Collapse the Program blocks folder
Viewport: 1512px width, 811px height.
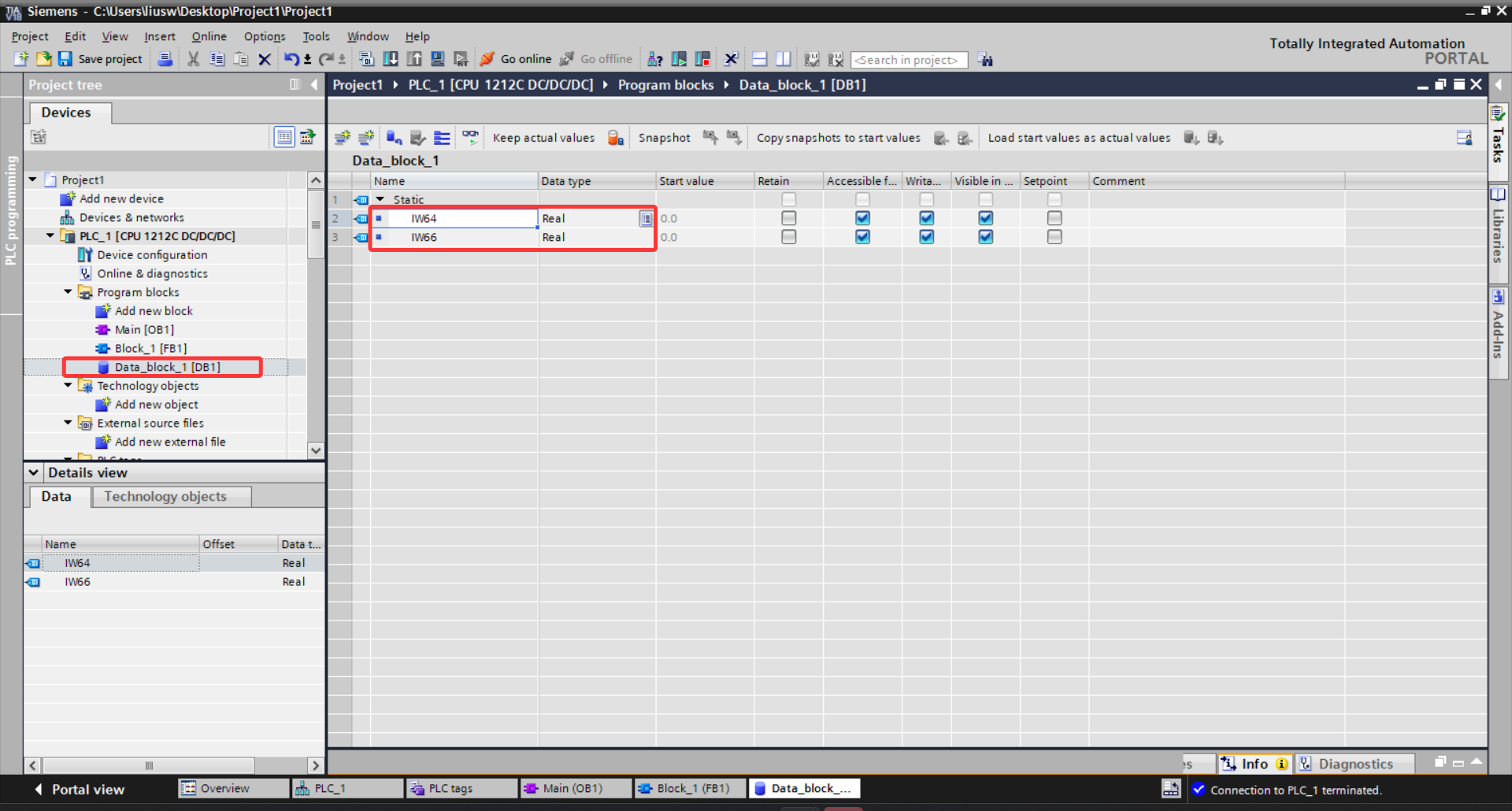(68, 291)
